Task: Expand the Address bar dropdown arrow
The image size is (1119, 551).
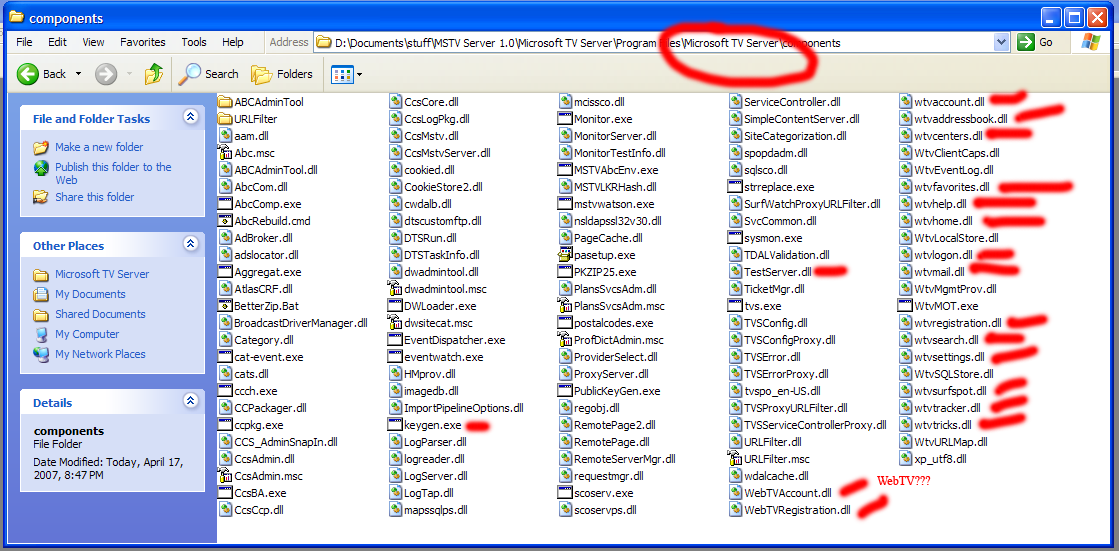Action: point(1001,43)
